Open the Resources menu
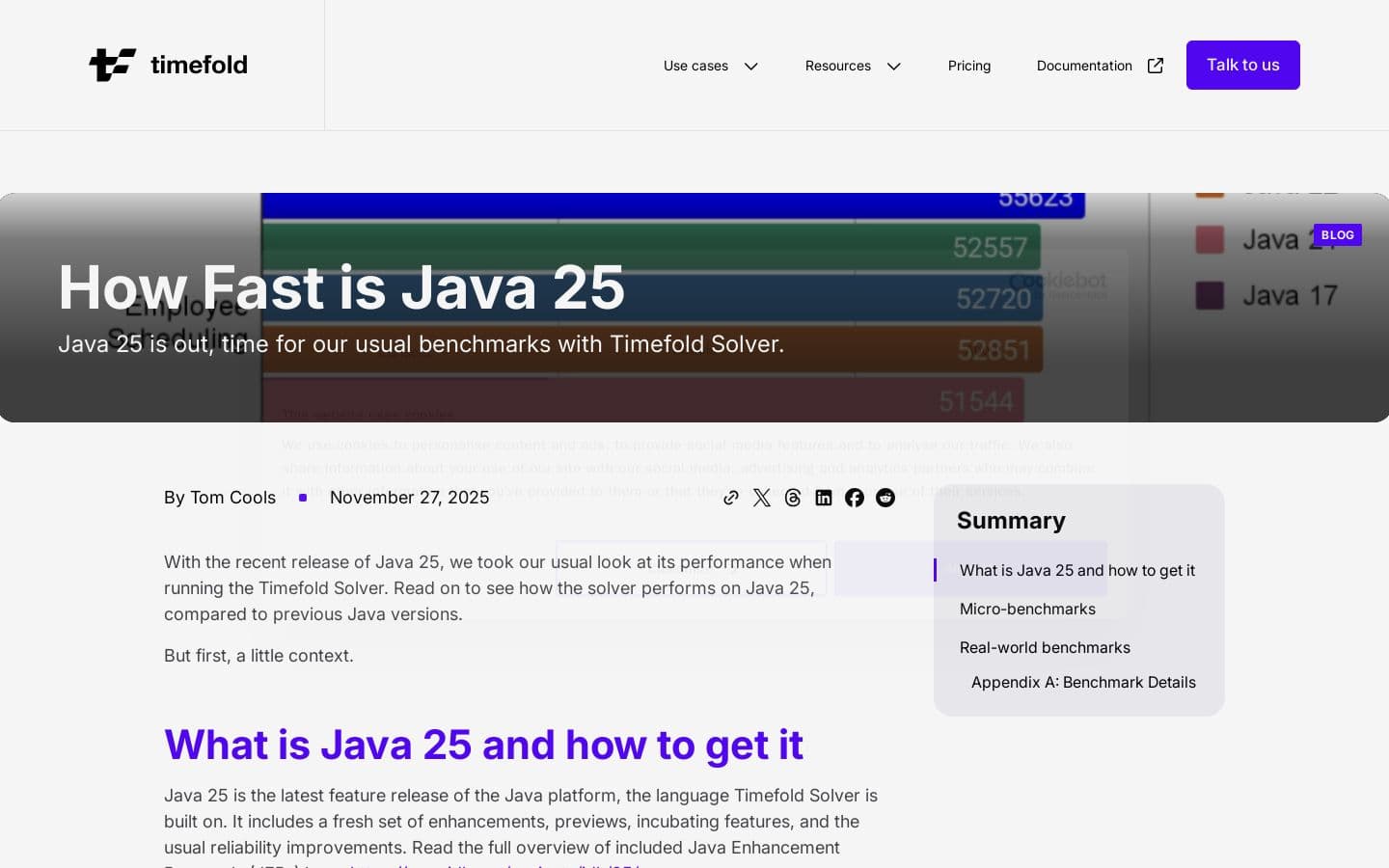The image size is (1389, 868). point(838,66)
